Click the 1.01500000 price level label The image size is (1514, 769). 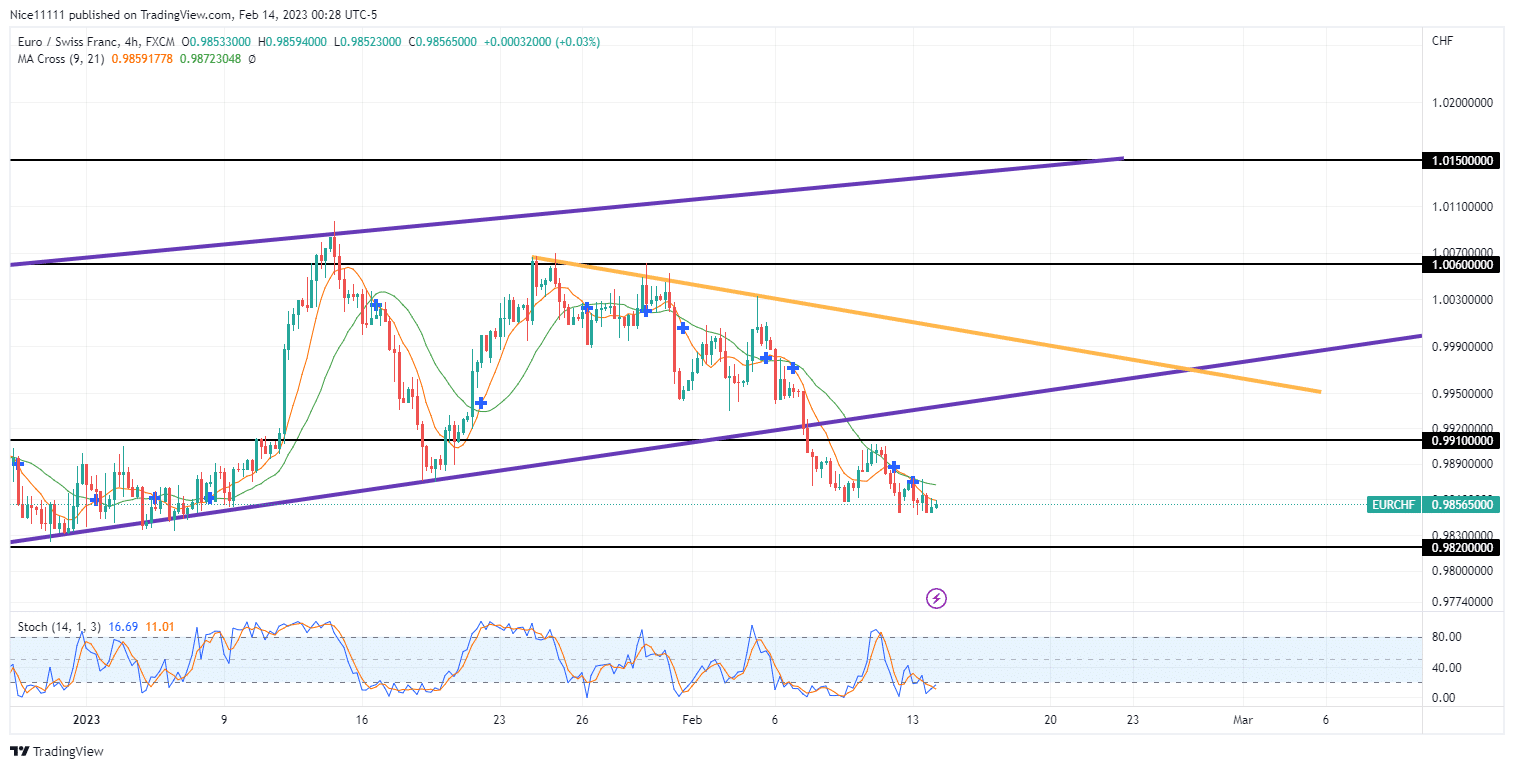pyautogui.click(x=1460, y=160)
